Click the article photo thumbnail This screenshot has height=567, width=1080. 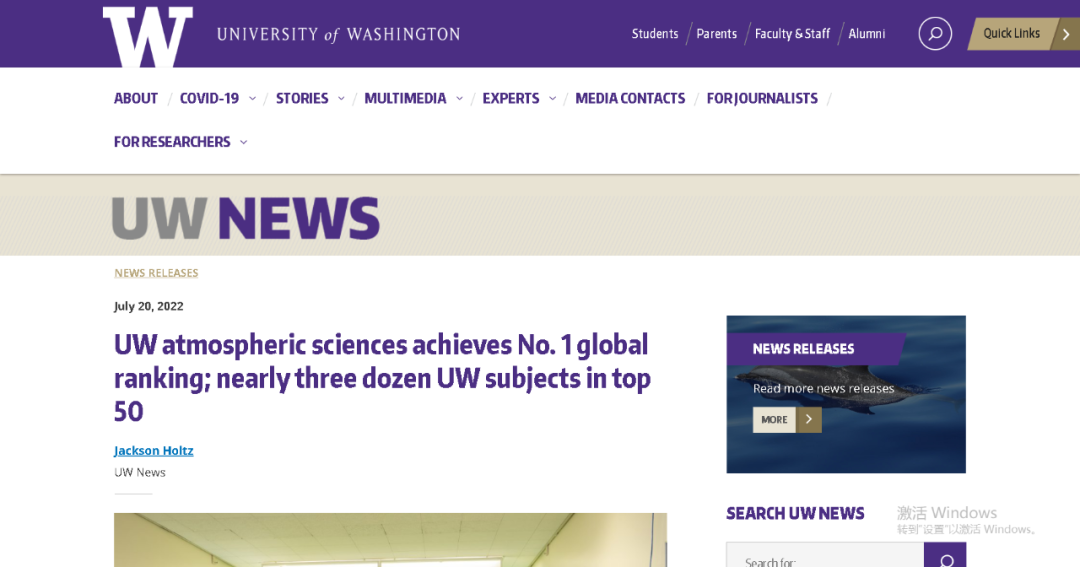391,540
